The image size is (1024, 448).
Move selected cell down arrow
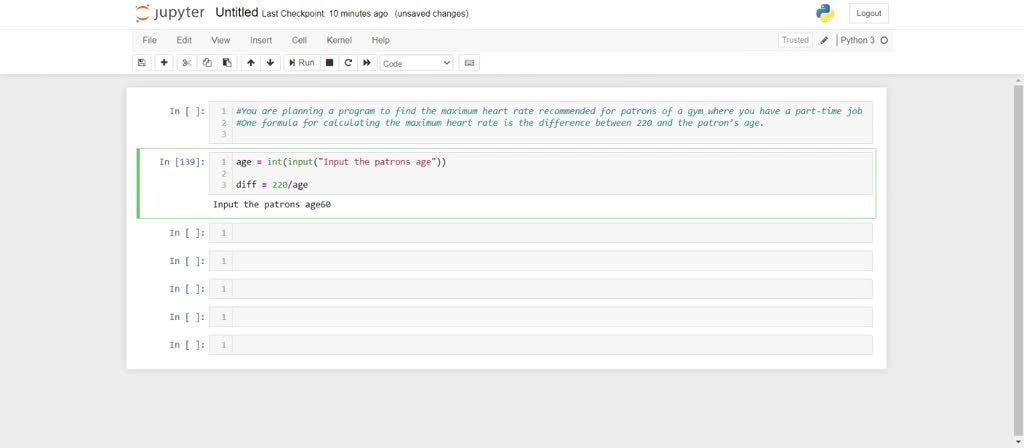(270, 63)
